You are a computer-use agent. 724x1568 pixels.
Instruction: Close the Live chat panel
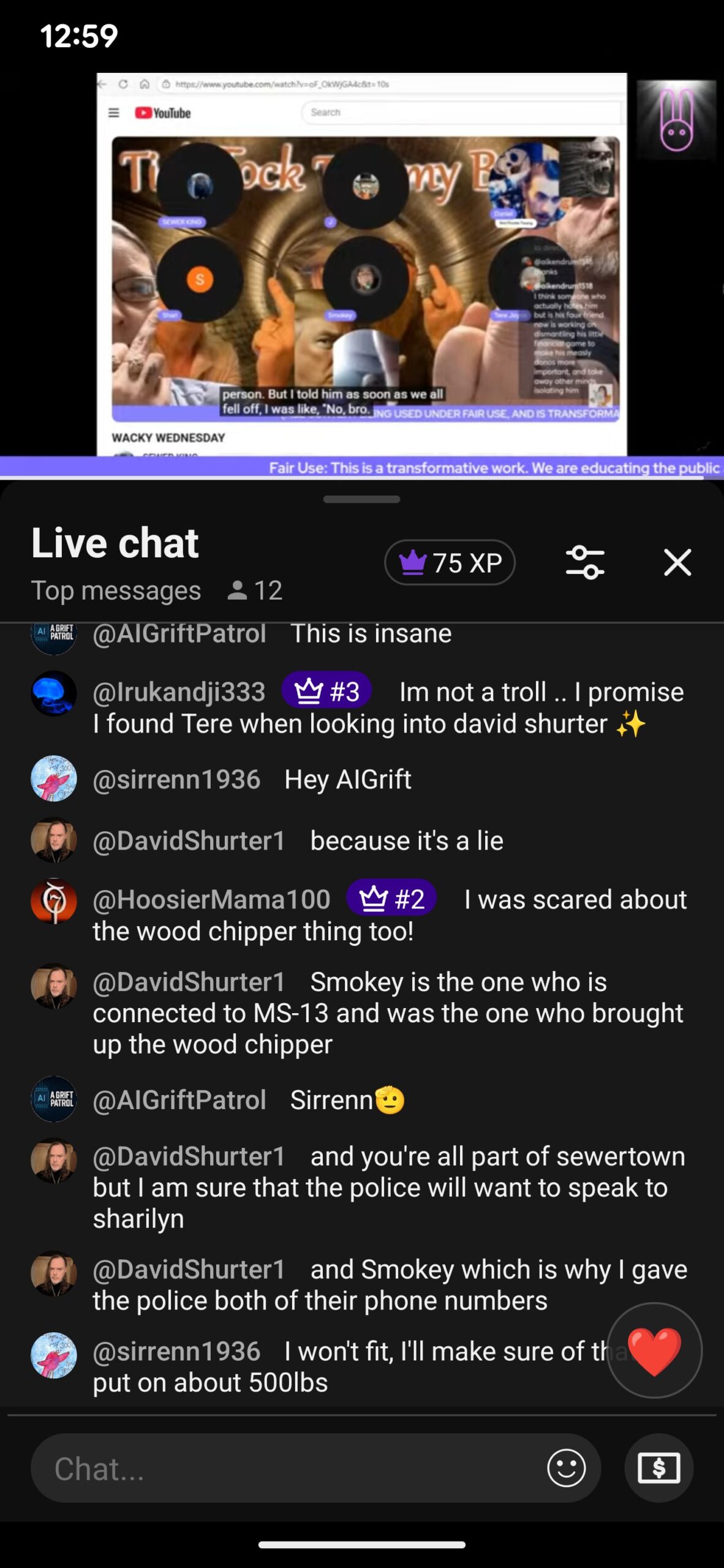(677, 562)
